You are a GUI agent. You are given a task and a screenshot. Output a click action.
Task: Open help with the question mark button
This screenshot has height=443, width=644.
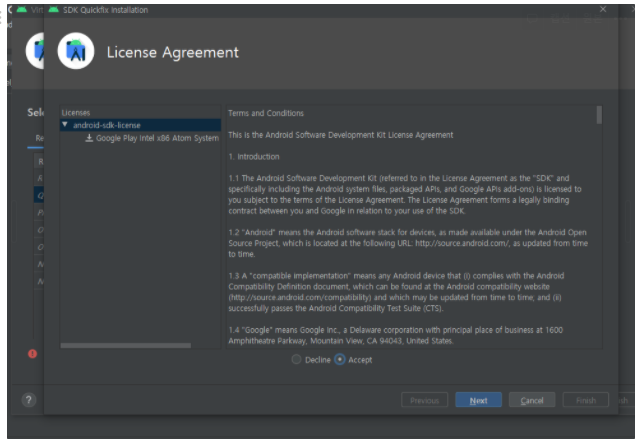(x=29, y=400)
